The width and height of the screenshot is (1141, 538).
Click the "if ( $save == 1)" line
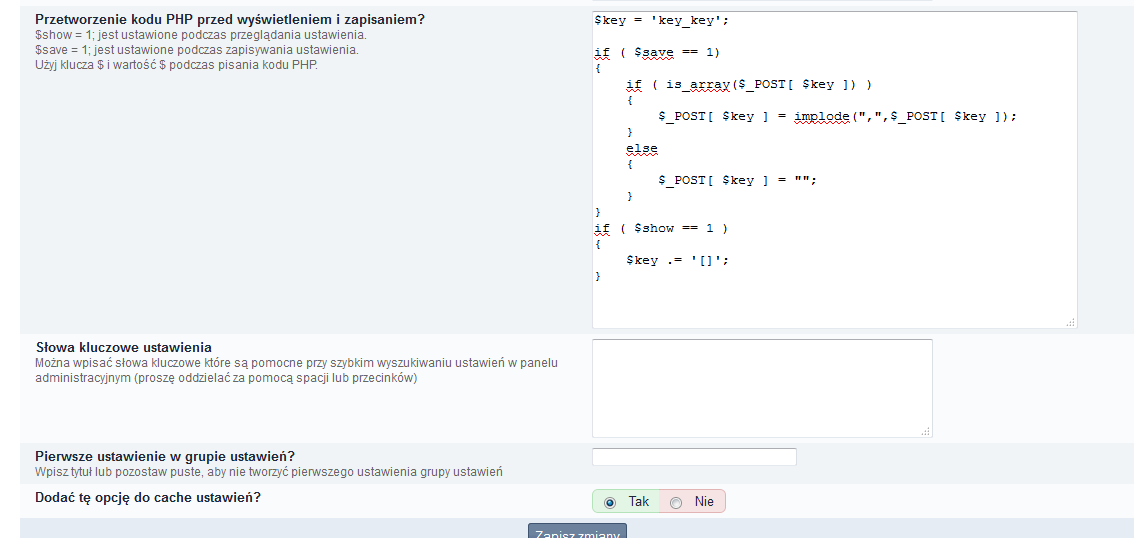point(657,52)
